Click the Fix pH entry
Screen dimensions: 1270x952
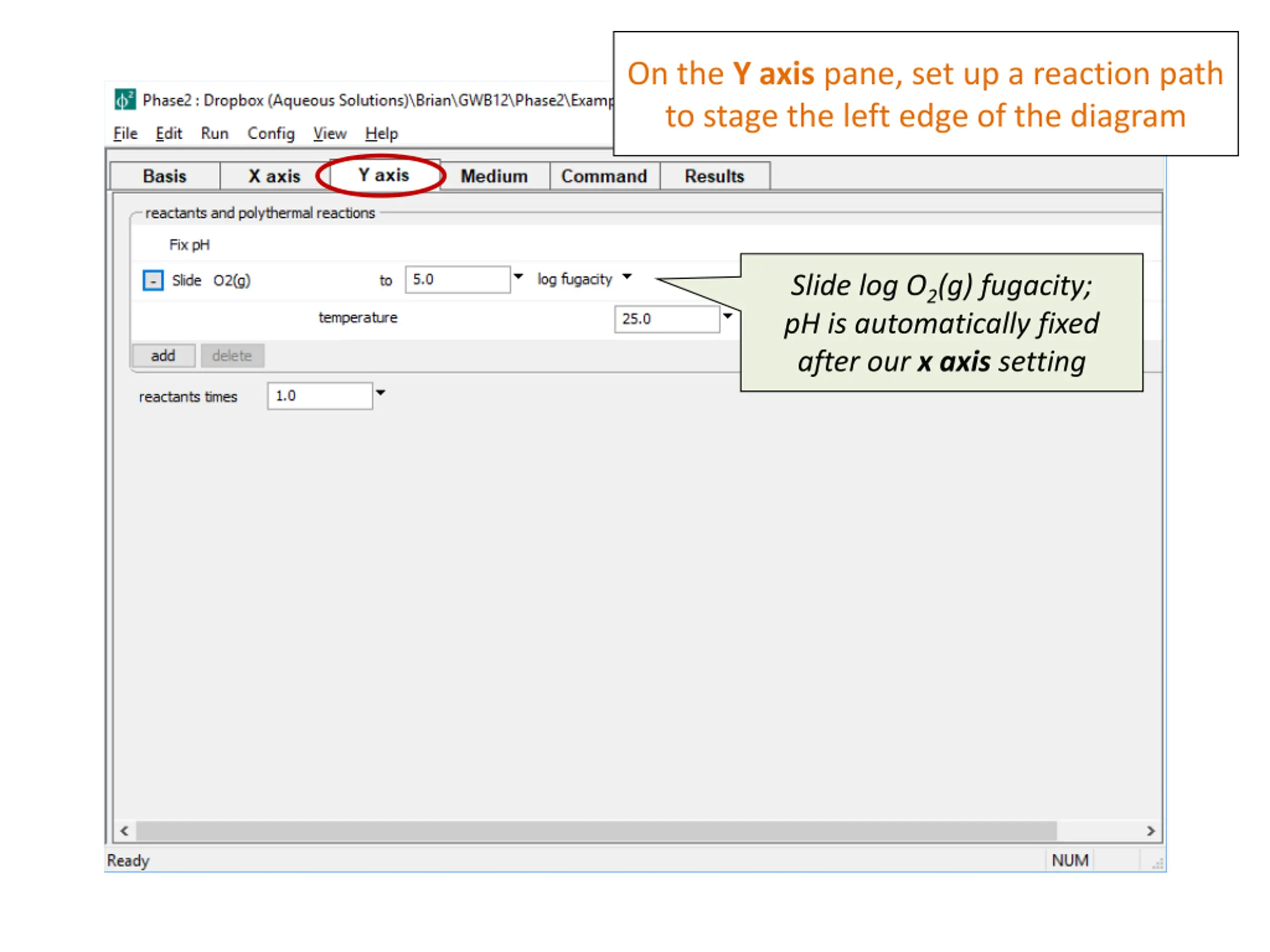click(190, 245)
